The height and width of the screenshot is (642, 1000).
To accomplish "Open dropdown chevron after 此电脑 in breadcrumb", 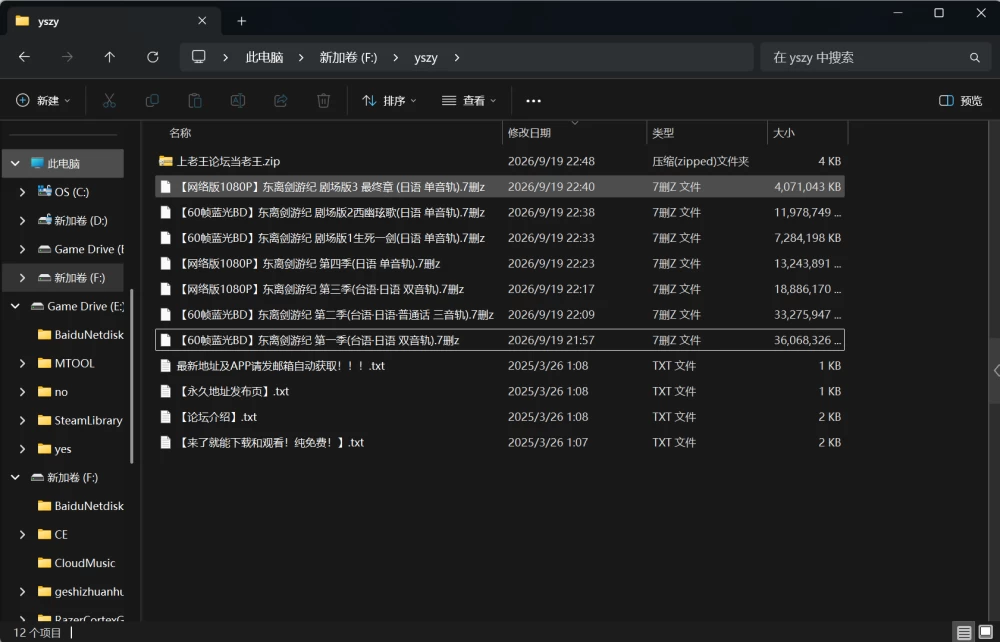I will [x=301, y=57].
